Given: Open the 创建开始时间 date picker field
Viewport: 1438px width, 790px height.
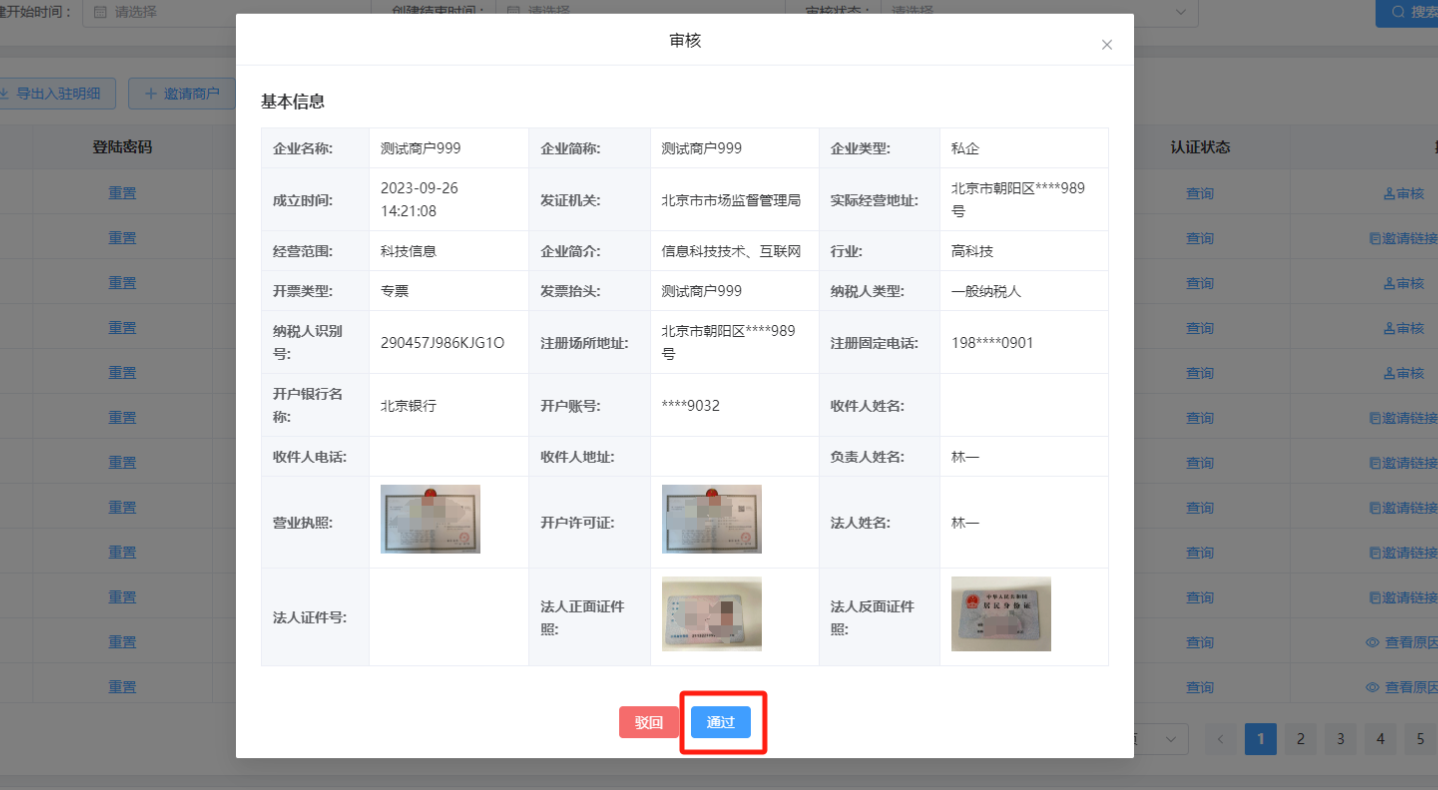Looking at the screenshot, I should click(x=150, y=13).
